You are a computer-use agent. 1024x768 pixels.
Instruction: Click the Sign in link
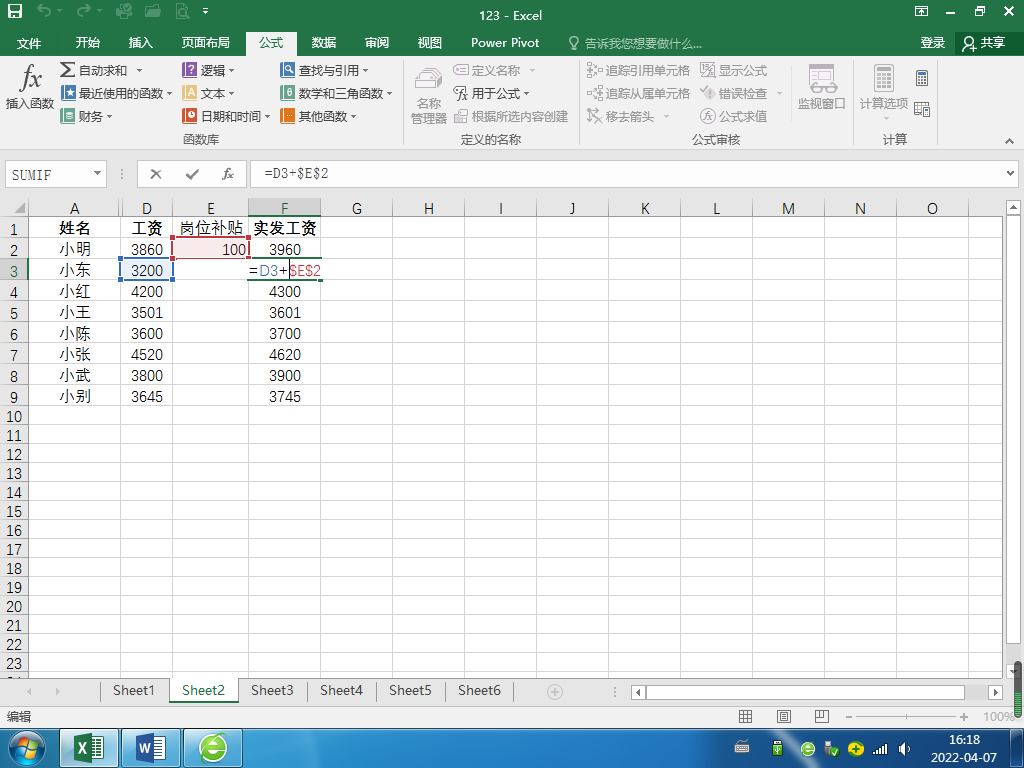coord(933,43)
